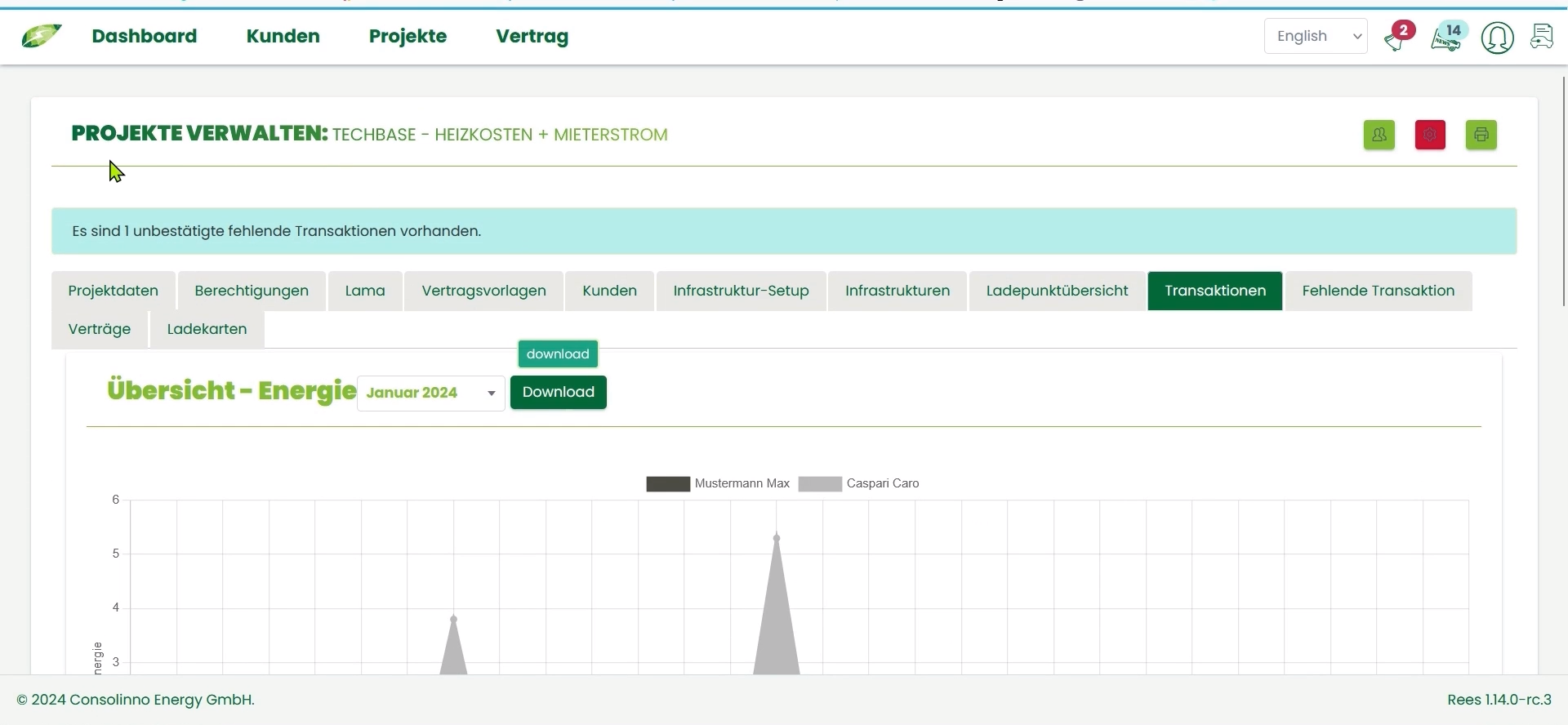Screen dimensions: 1568x725
Task: Click the shorter chart peak data point
Action: coord(454,619)
